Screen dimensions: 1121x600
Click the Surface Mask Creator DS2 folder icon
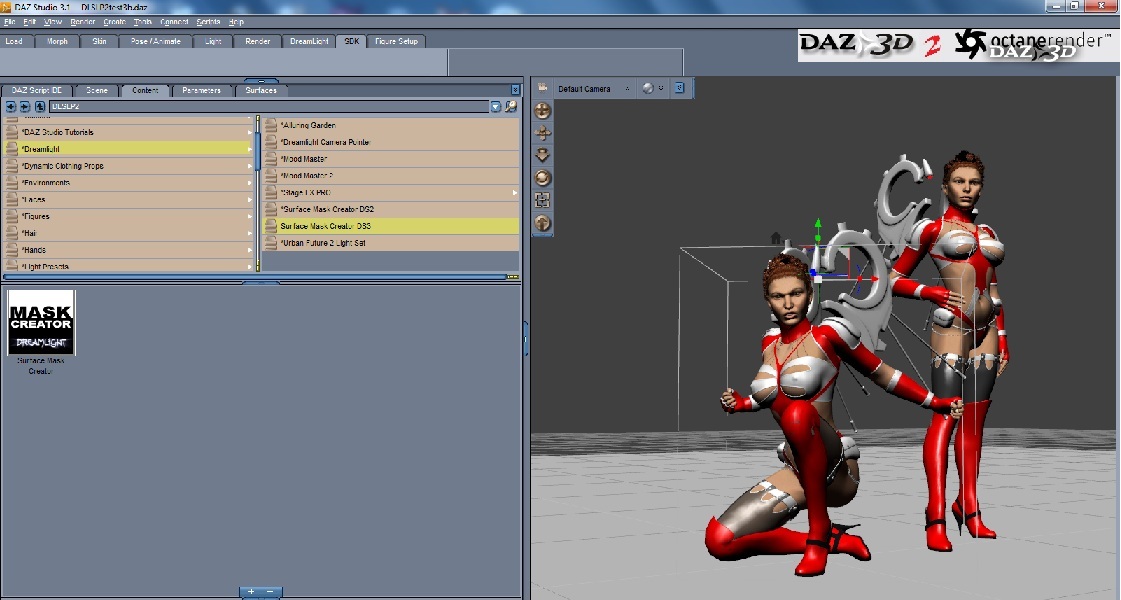[x=271, y=209]
